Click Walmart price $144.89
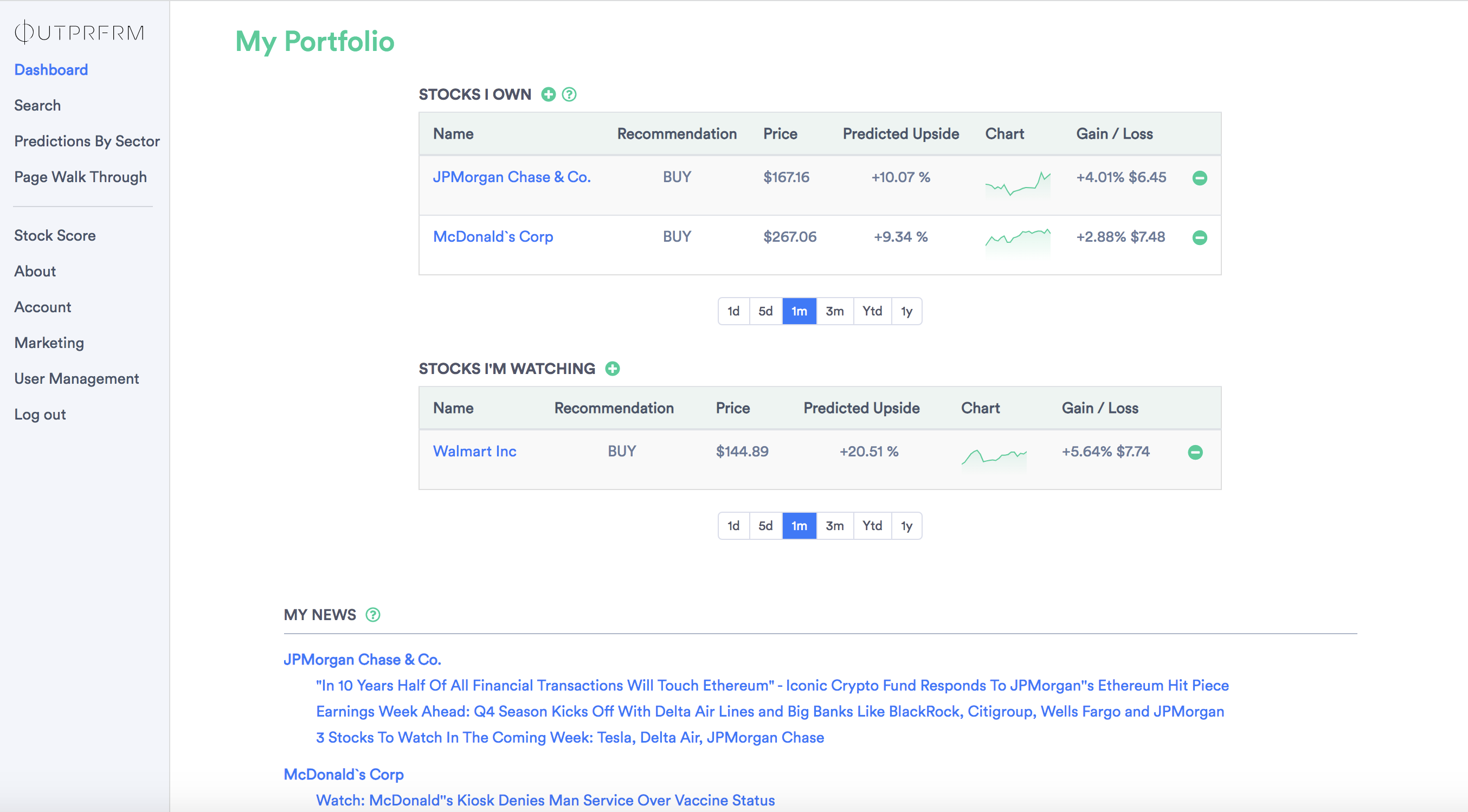The width and height of the screenshot is (1468, 812). point(742,452)
